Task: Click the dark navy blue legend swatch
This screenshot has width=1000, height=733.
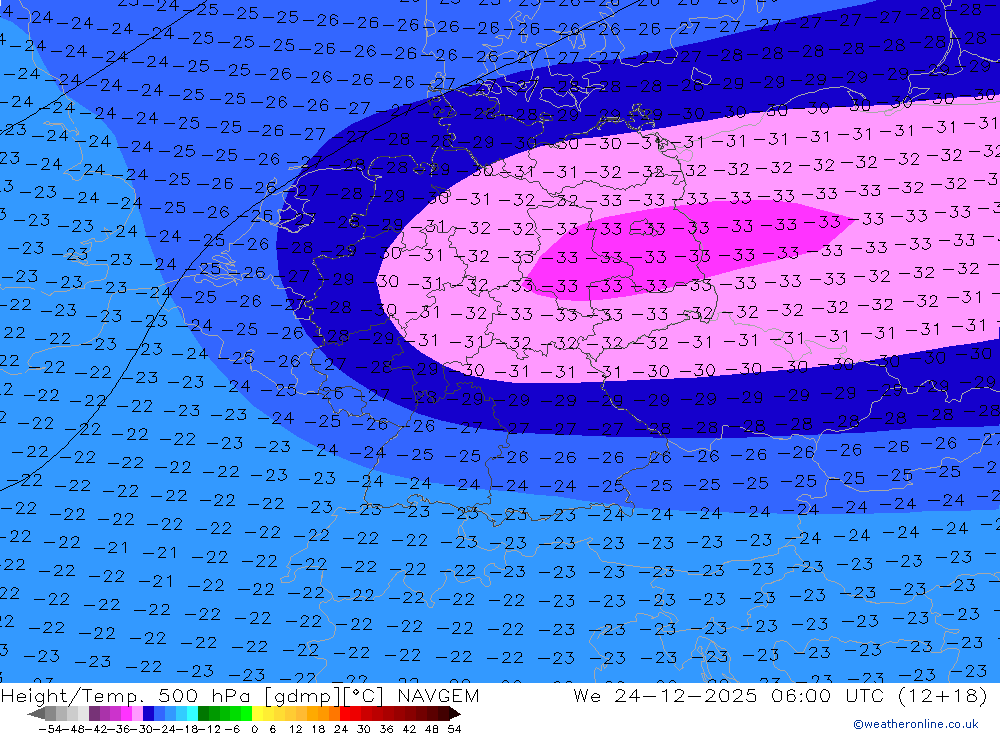Action: (x=148, y=713)
